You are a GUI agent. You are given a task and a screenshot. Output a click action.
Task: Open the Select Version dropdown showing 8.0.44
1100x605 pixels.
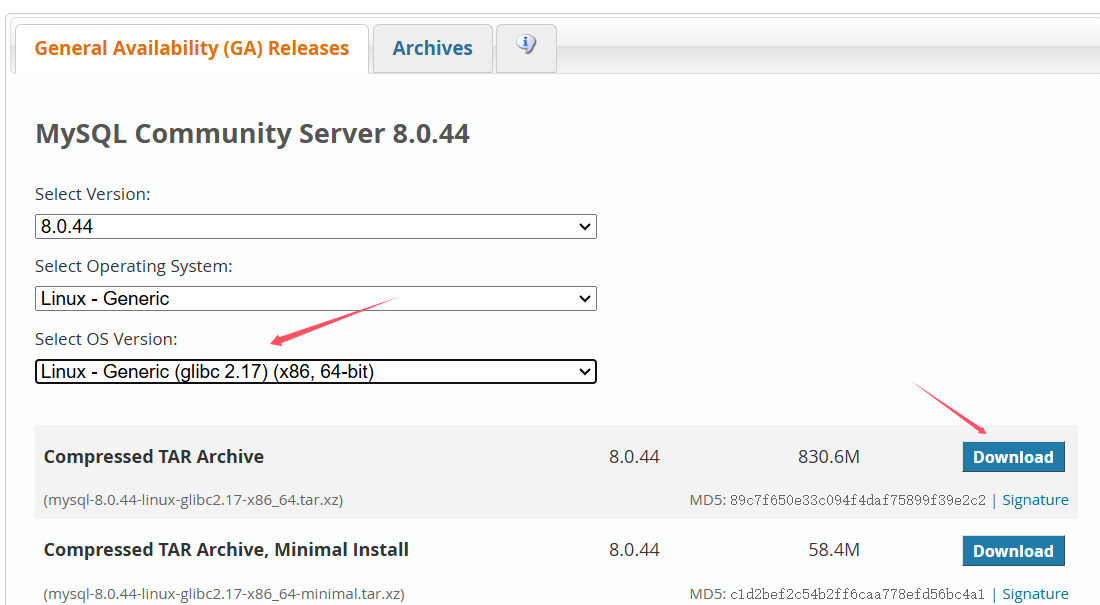(316, 227)
